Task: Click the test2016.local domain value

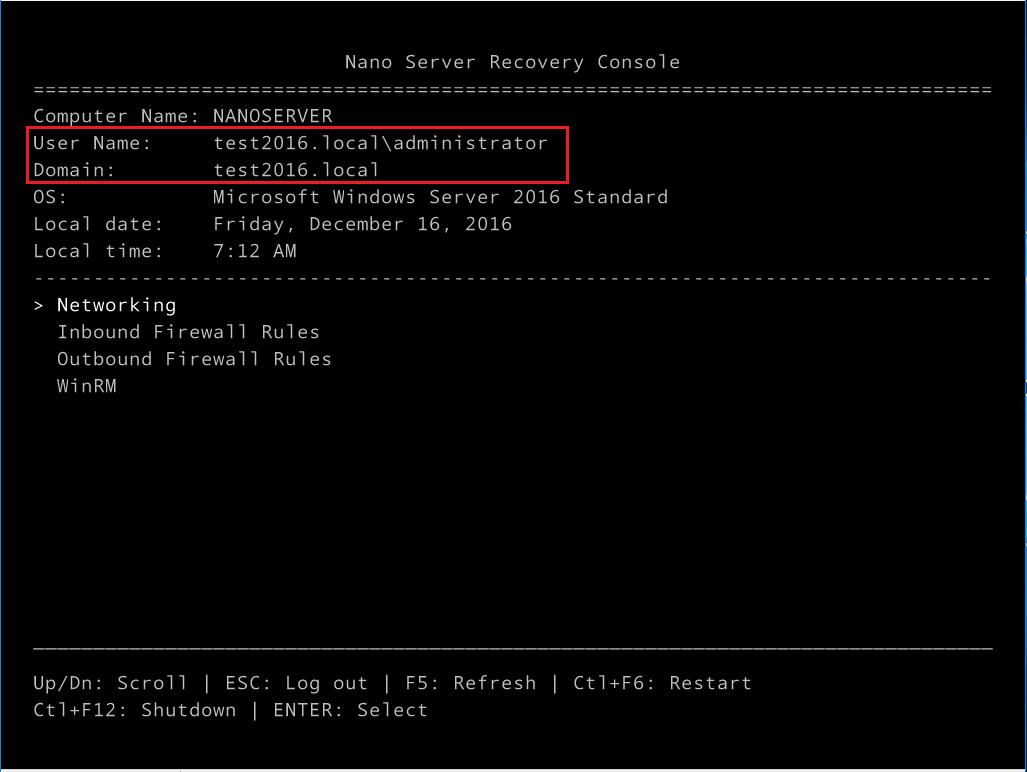Action: [x=296, y=170]
